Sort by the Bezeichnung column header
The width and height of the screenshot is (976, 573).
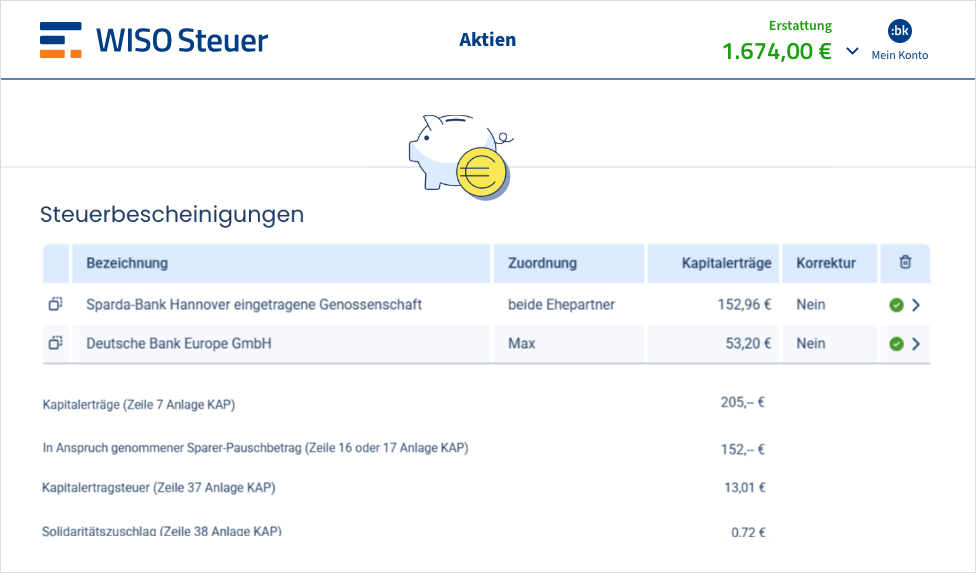tap(127, 263)
